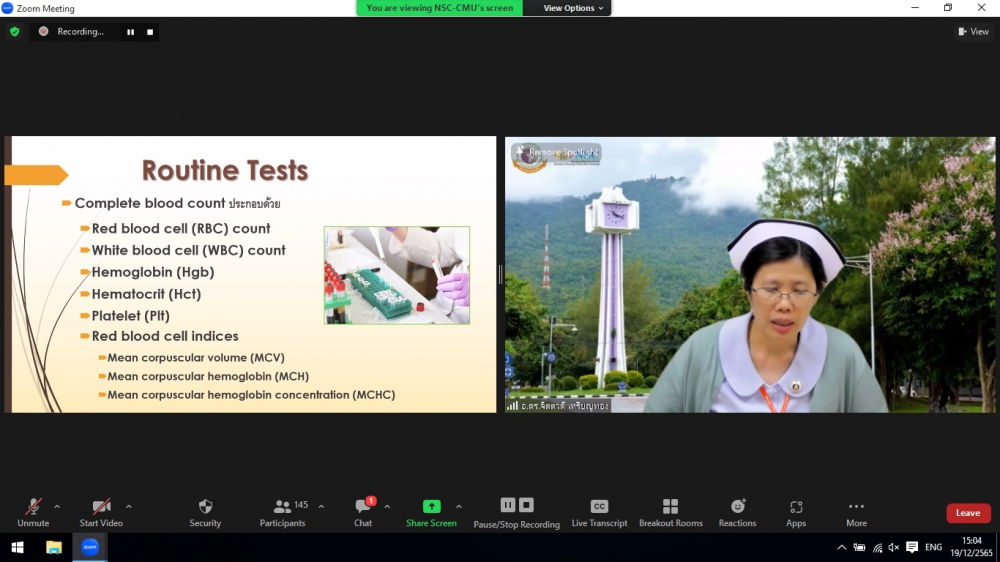This screenshot has width=1000, height=562.
Task: Click the green encryption shield icon
Action: [x=14, y=32]
